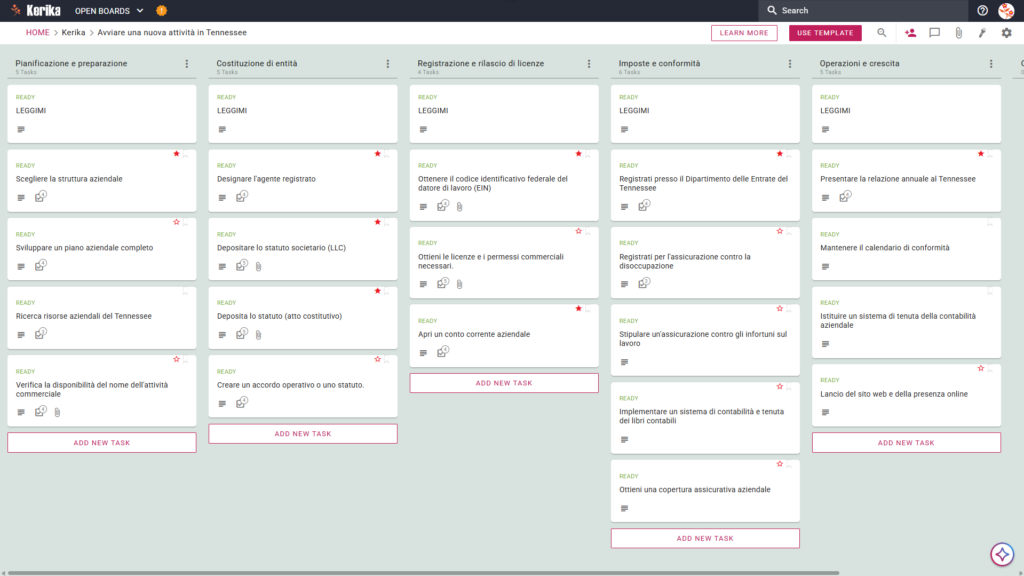Toggle star on Ottieni una copertura assicurativa
This screenshot has height=576, width=1024.
tap(780, 464)
